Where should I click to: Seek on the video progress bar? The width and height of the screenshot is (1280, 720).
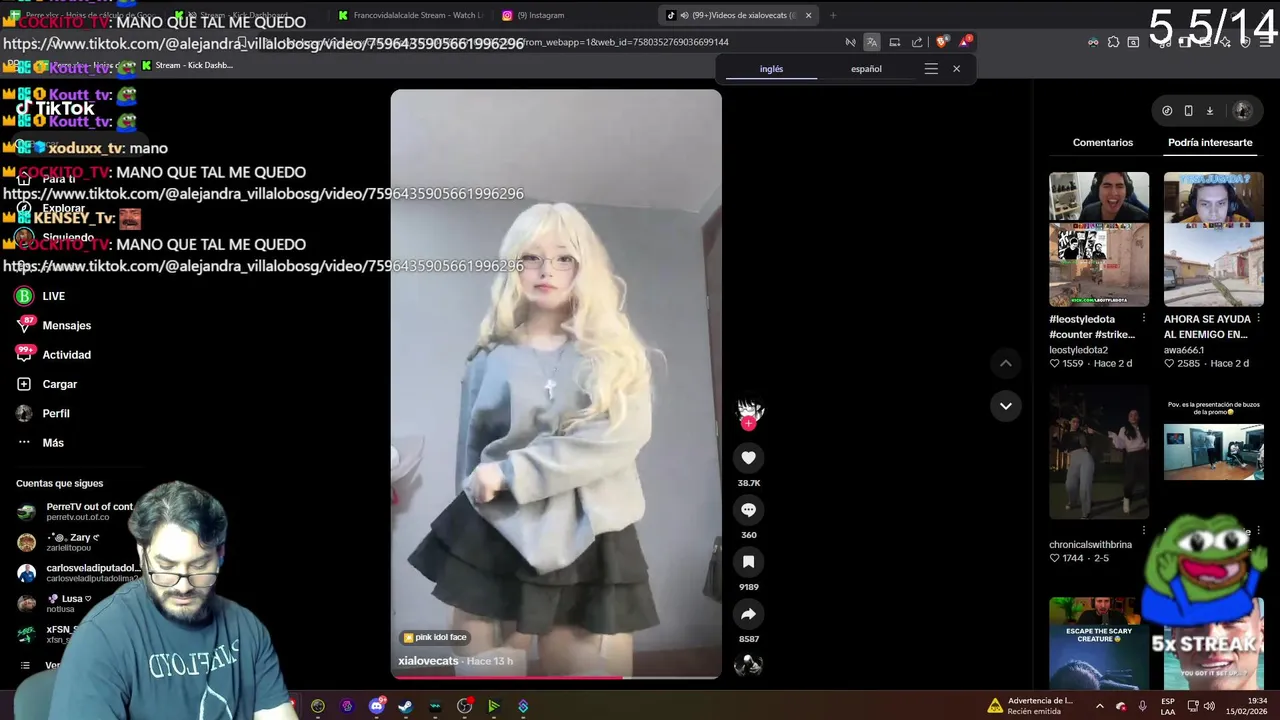555,677
